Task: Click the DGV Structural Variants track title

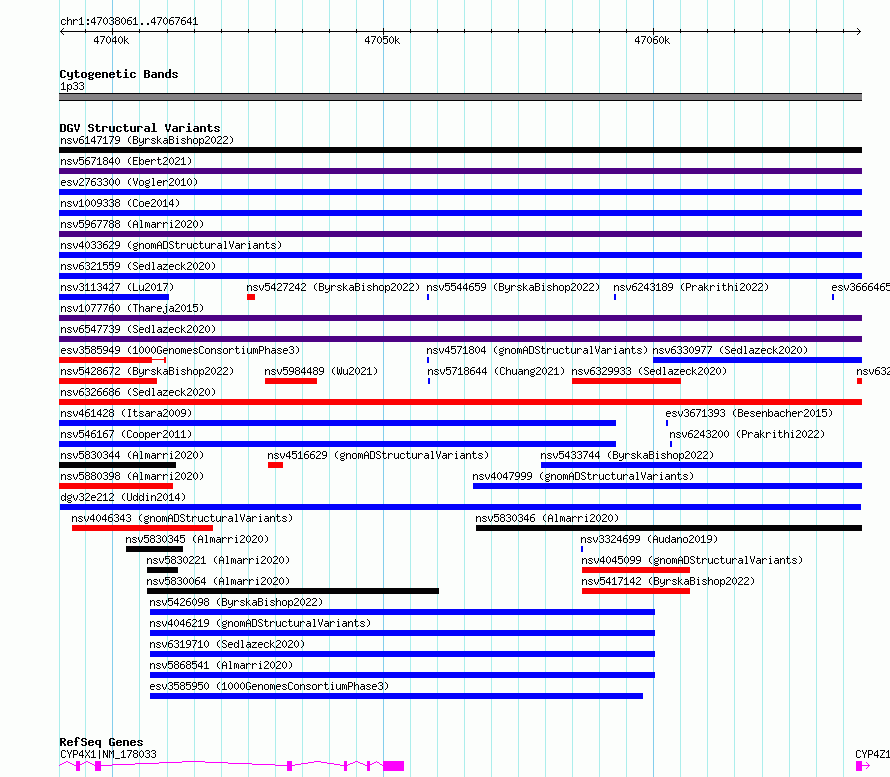Action: point(140,128)
